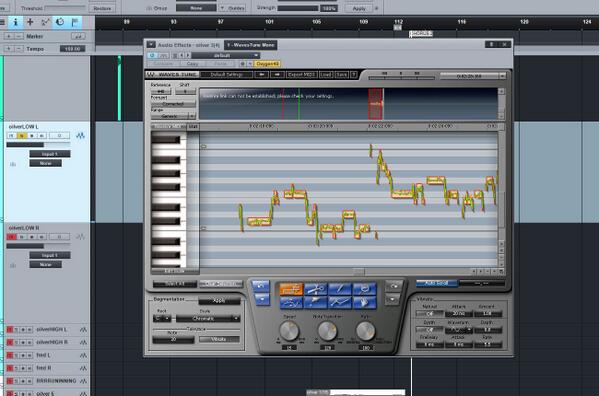Image resolution: width=599 pixels, height=396 pixels.
Task: Toggle mute on fred R track
Action: [x=10, y=368]
